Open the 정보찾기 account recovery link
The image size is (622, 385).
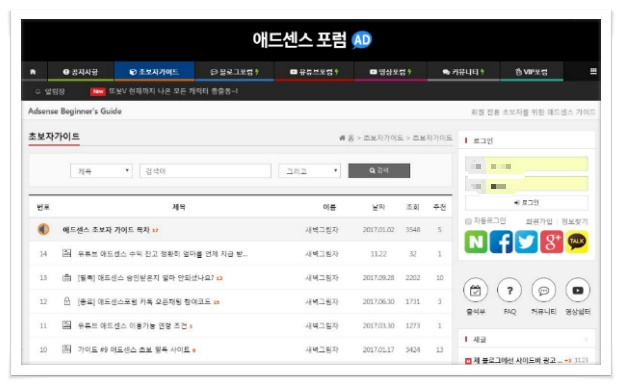(574, 221)
